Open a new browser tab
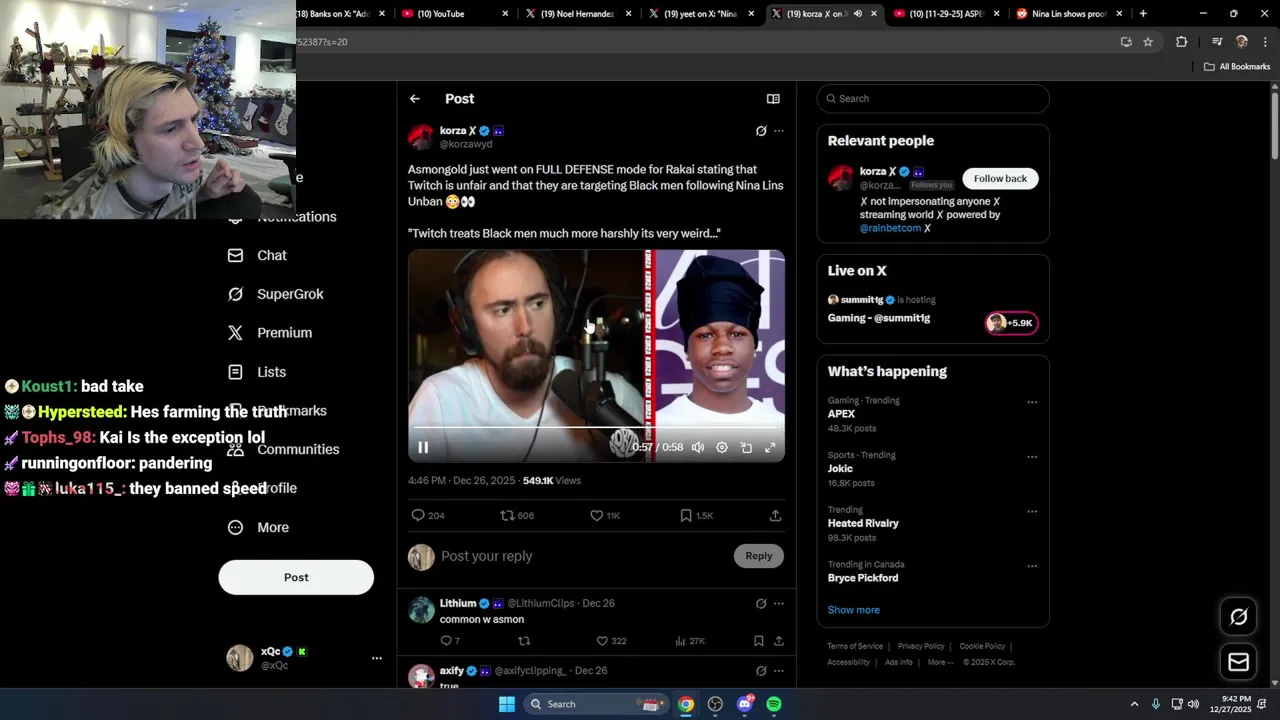 tap(1143, 14)
